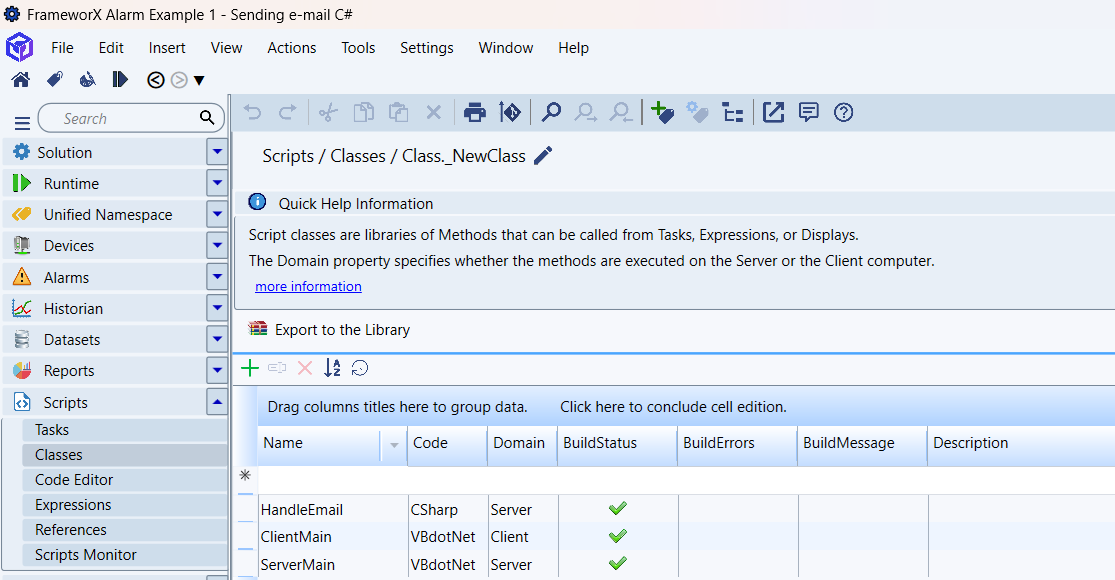The image size is (1115, 580).
Task: Open the navigation history dropdown arrow
Action: (199, 81)
